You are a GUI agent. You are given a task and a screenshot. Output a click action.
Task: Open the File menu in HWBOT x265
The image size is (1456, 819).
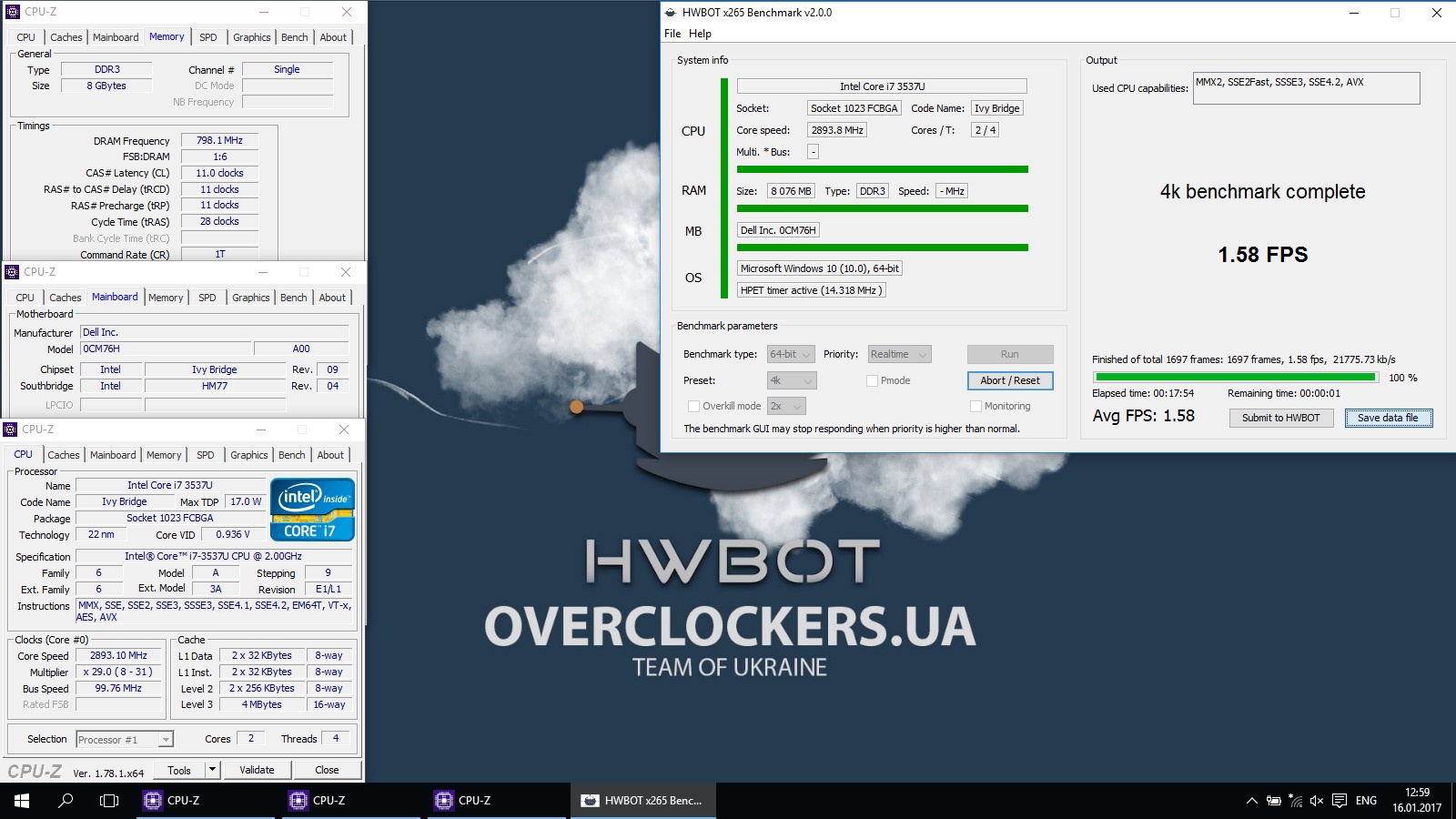point(672,34)
